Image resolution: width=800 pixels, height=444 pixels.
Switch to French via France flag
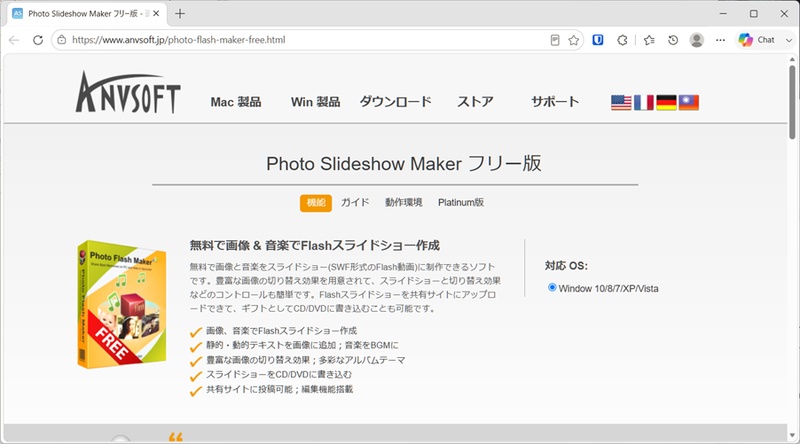point(643,103)
